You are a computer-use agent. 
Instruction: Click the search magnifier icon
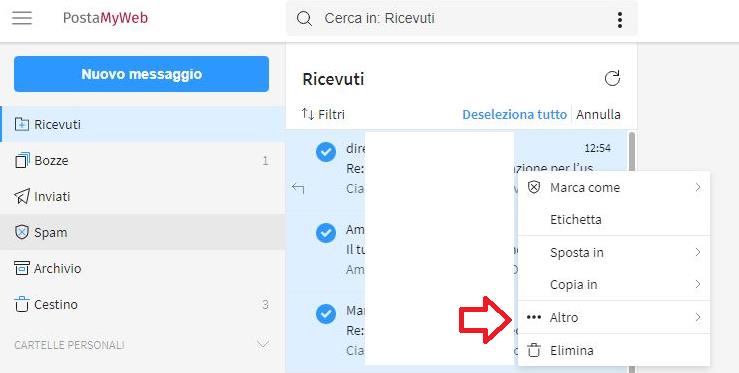pyautogui.click(x=304, y=19)
